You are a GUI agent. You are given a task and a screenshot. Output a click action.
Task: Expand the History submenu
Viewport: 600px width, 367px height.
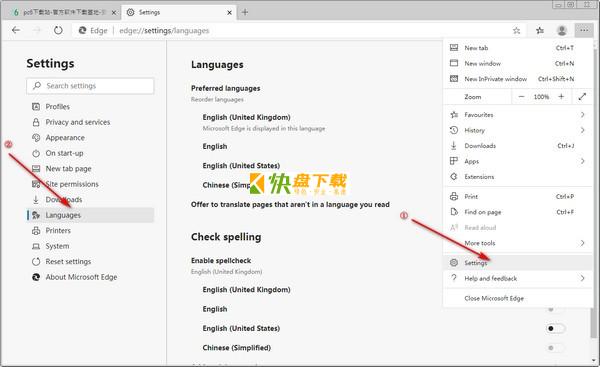[517, 130]
